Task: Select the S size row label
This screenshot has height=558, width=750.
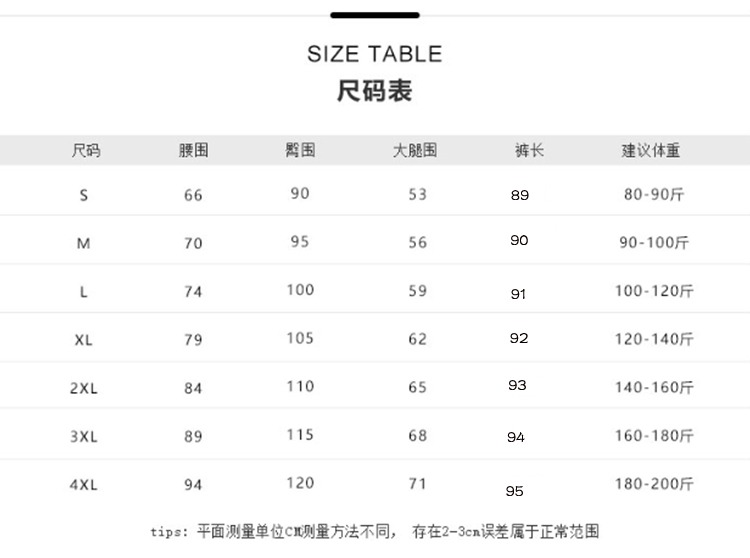Action: pos(84,195)
